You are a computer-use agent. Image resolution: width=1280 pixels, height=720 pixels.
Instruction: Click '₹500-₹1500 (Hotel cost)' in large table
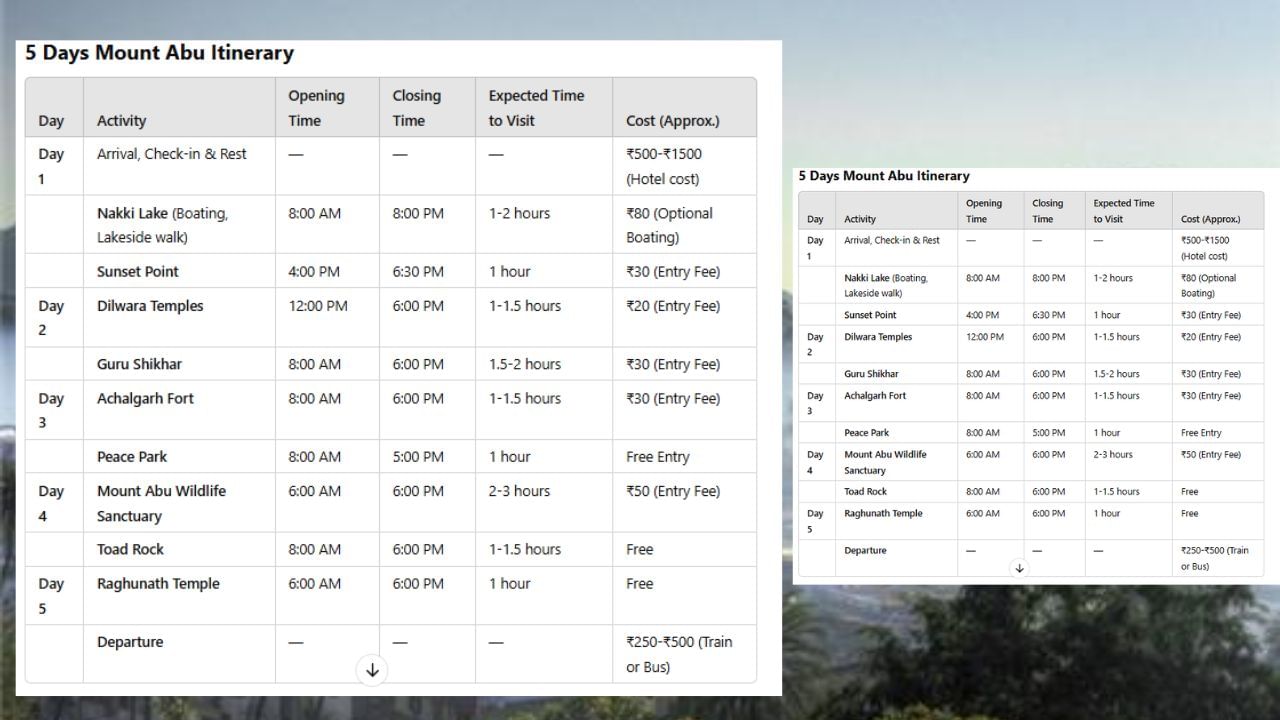pos(664,166)
